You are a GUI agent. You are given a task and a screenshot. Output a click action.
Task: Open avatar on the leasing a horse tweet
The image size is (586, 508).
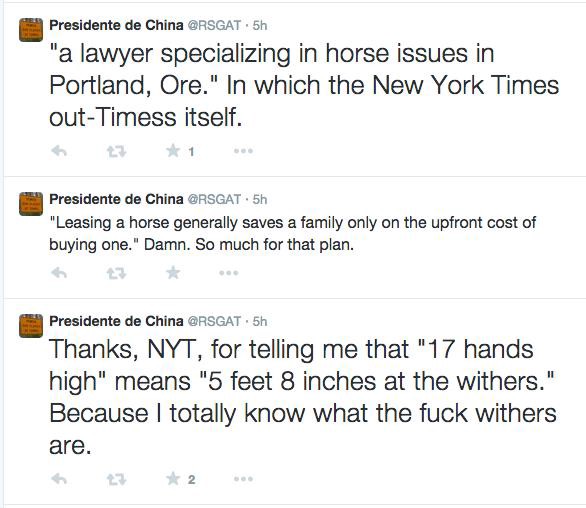[31, 204]
